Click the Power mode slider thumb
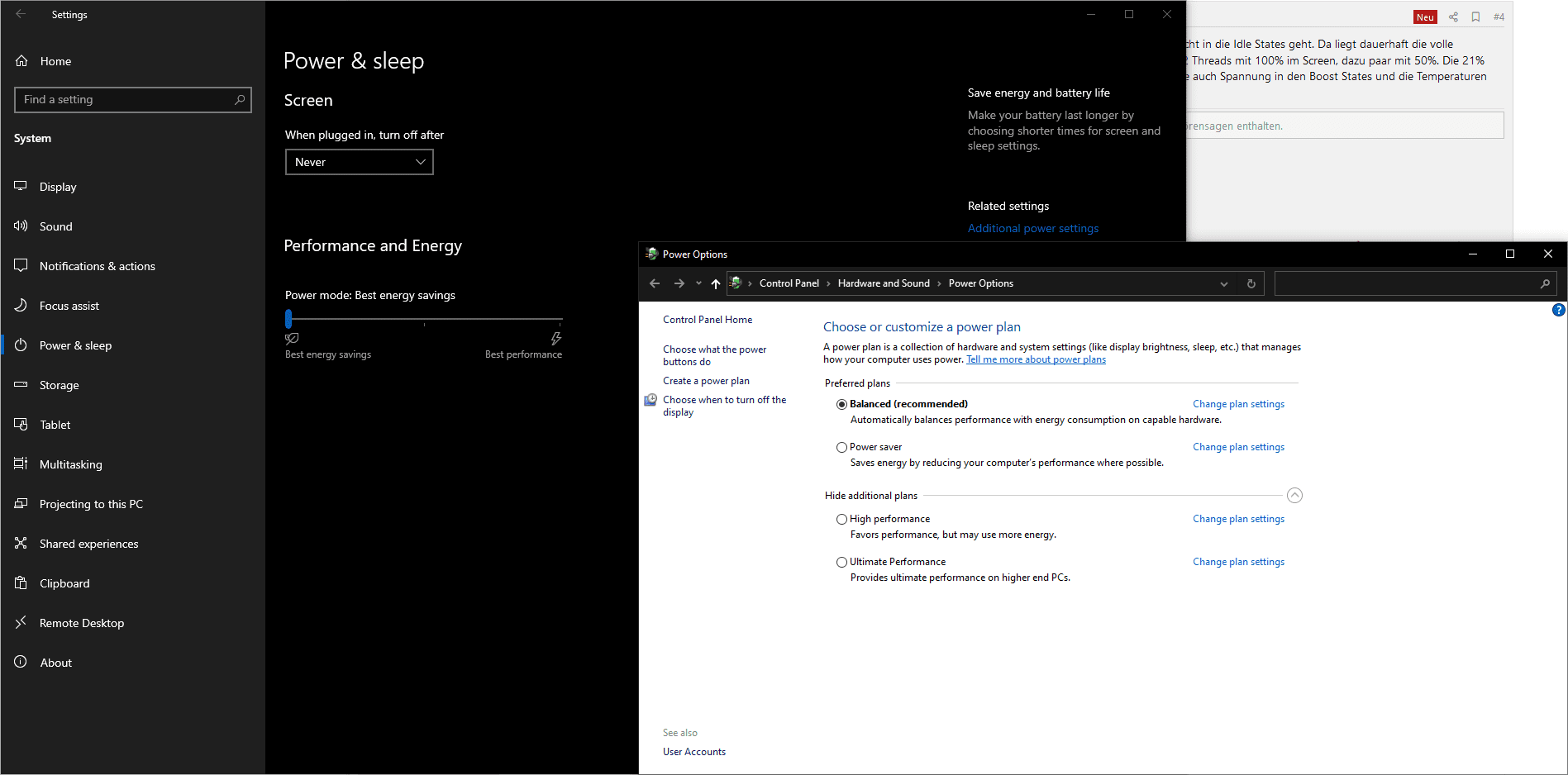 [x=288, y=319]
